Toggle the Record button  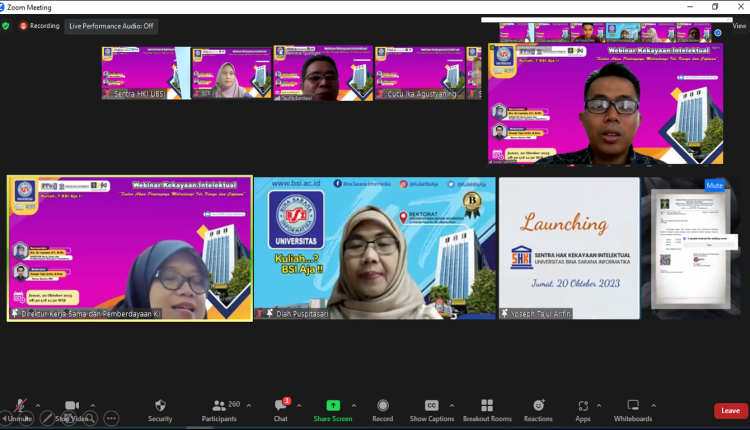click(x=383, y=411)
